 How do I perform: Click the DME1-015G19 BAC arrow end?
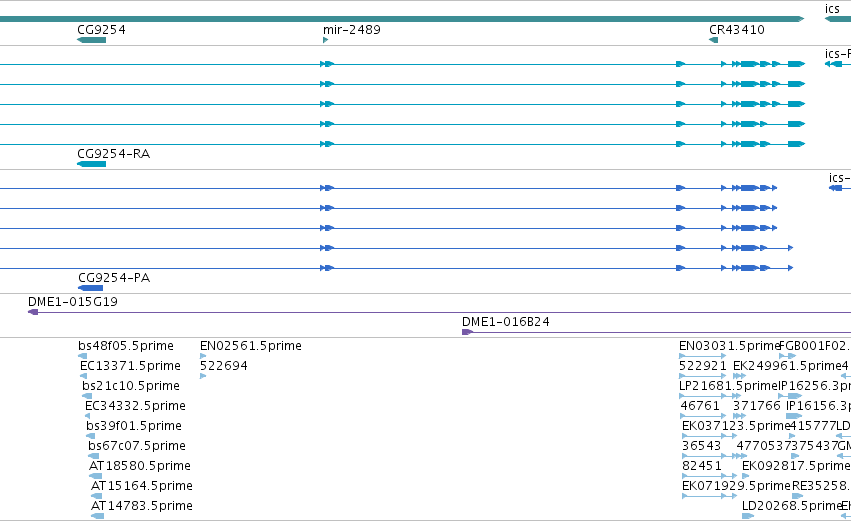[x=33, y=312]
